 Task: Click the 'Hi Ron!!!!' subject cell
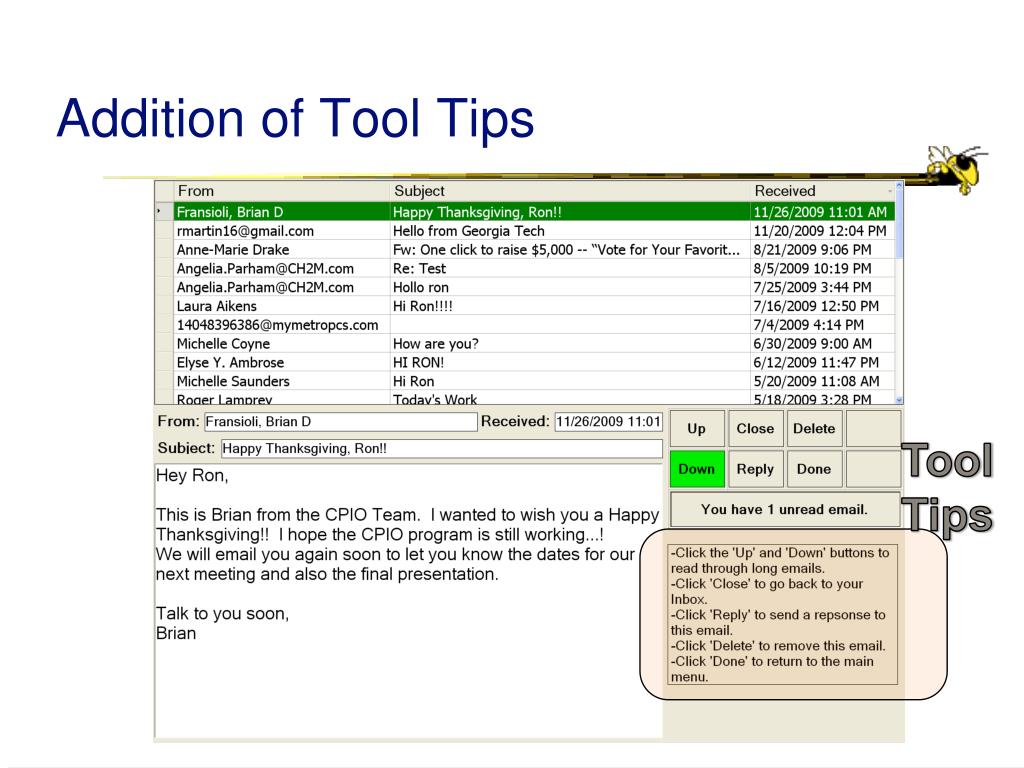click(570, 306)
